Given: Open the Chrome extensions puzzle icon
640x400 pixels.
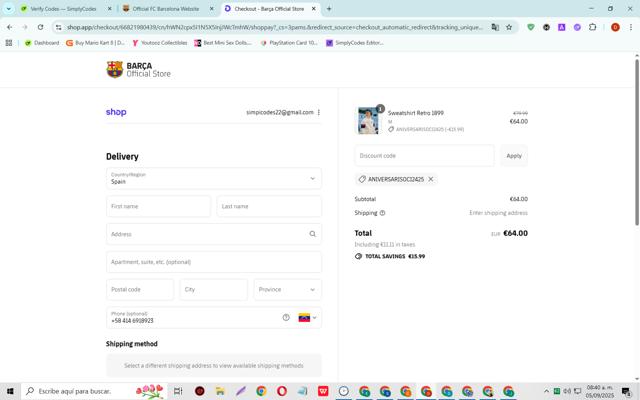Looking at the screenshot, I should 593,27.
